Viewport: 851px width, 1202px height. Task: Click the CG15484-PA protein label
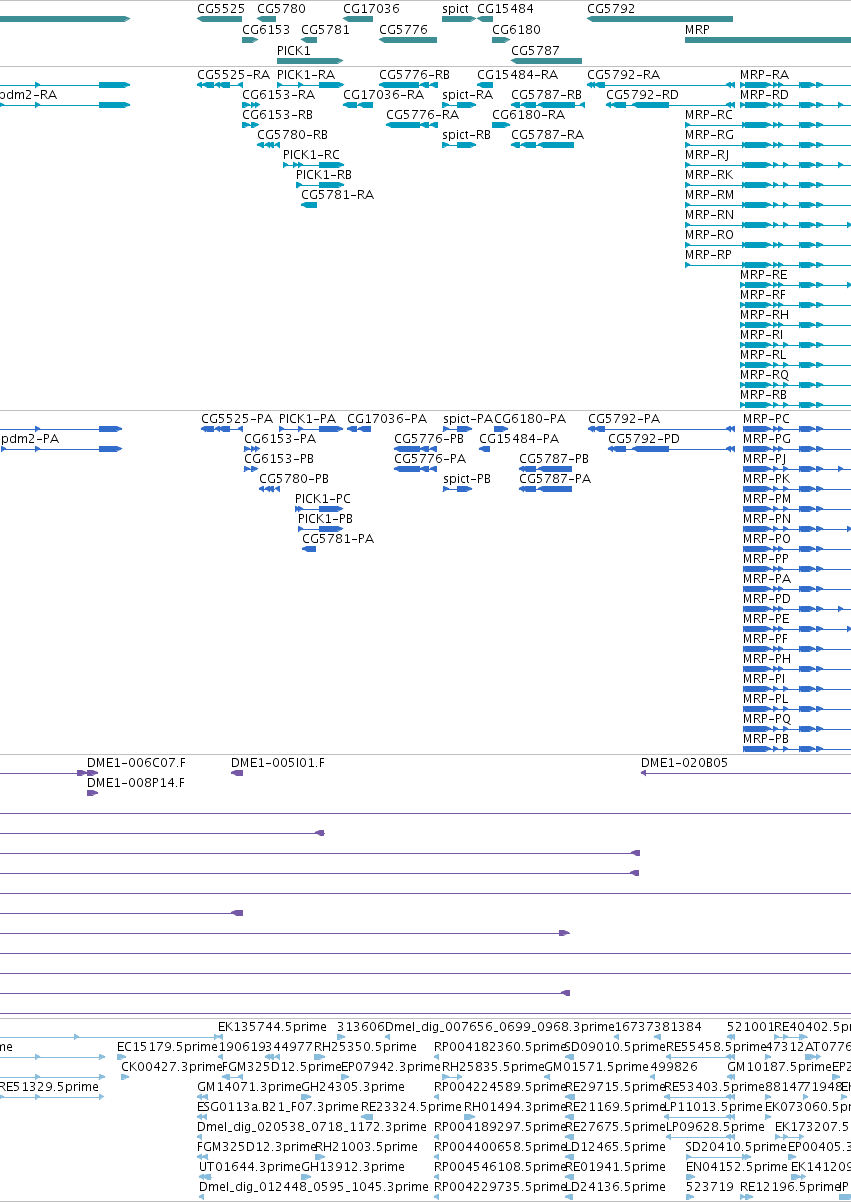coord(519,439)
